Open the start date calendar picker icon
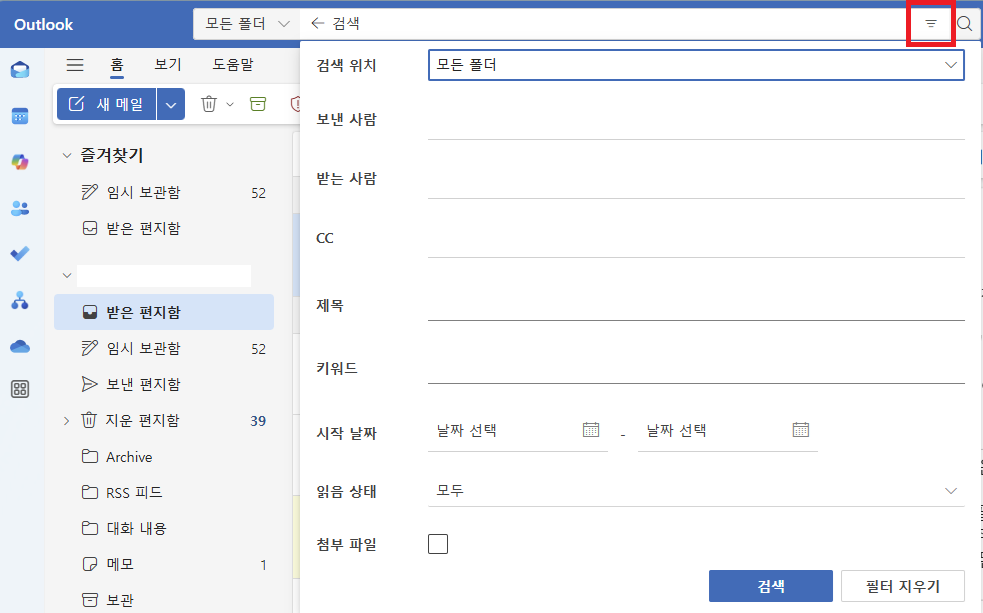The width and height of the screenshot is (983, 613). coord(591,429)
